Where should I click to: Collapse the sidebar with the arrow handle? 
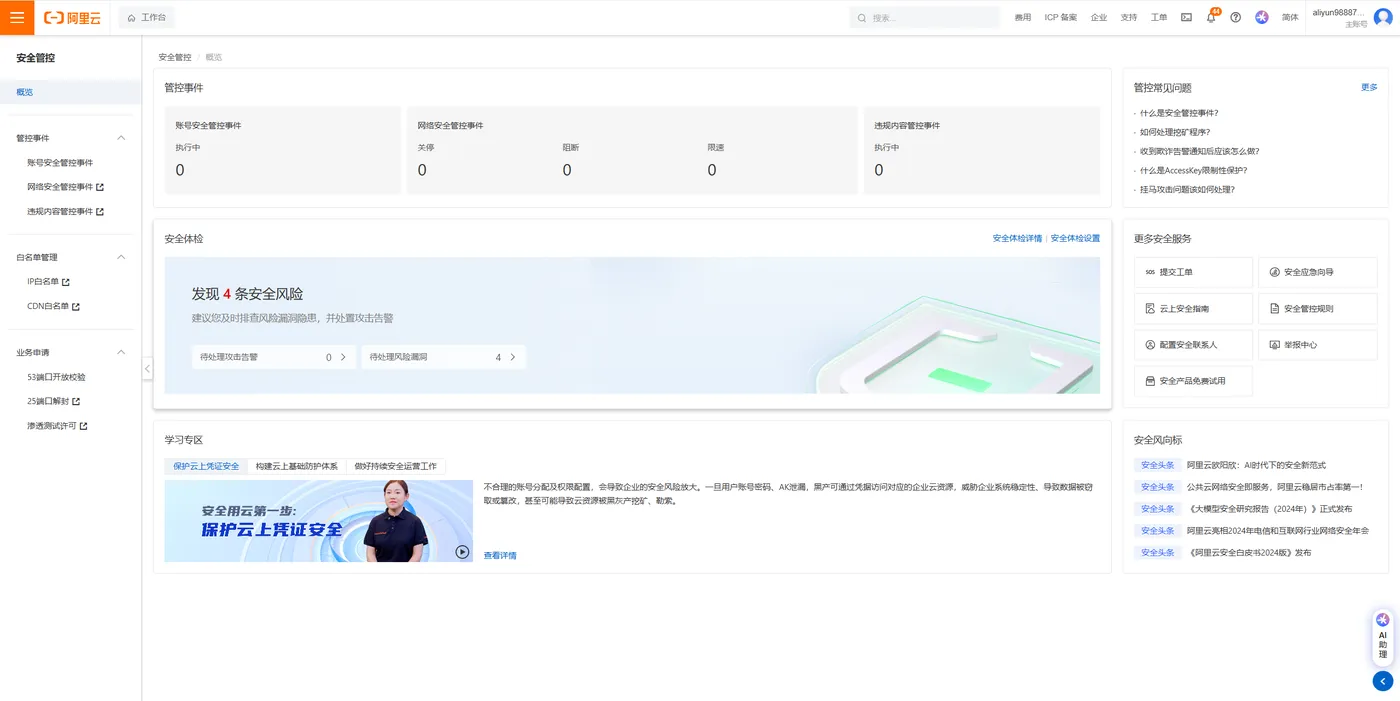147,368
